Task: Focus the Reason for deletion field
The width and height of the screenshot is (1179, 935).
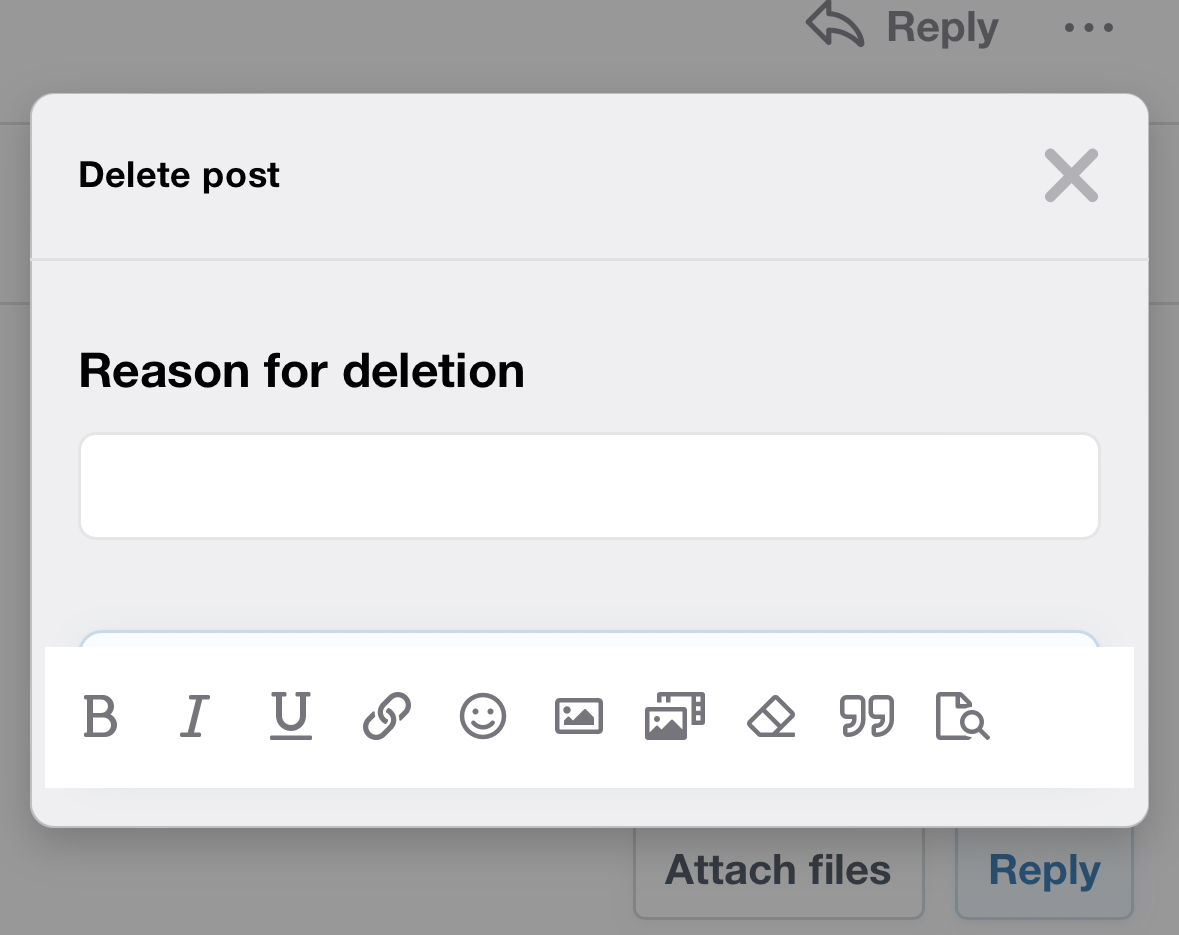Action: pyautogui.click(x=589, y=486)
